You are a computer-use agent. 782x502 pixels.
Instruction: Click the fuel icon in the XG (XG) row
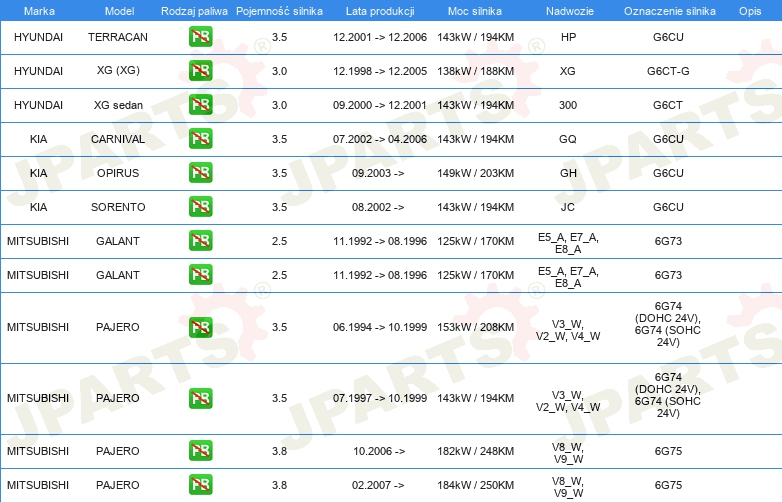tap(200, 71)
